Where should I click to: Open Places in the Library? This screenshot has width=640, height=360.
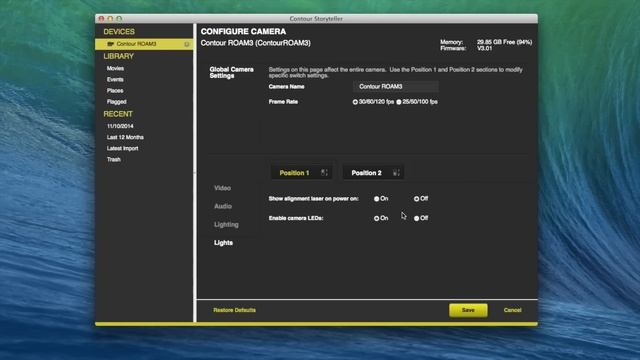pos(115,91)
